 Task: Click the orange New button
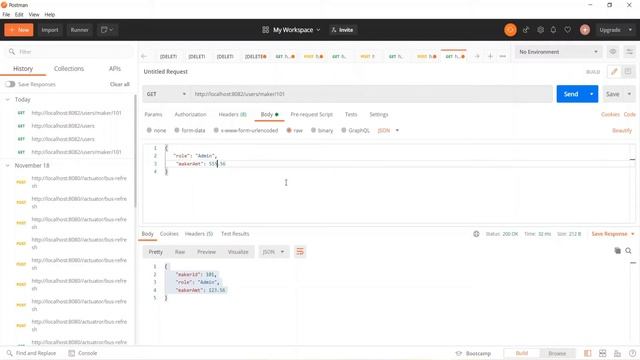pyautogui.click(x=19, y=30)
